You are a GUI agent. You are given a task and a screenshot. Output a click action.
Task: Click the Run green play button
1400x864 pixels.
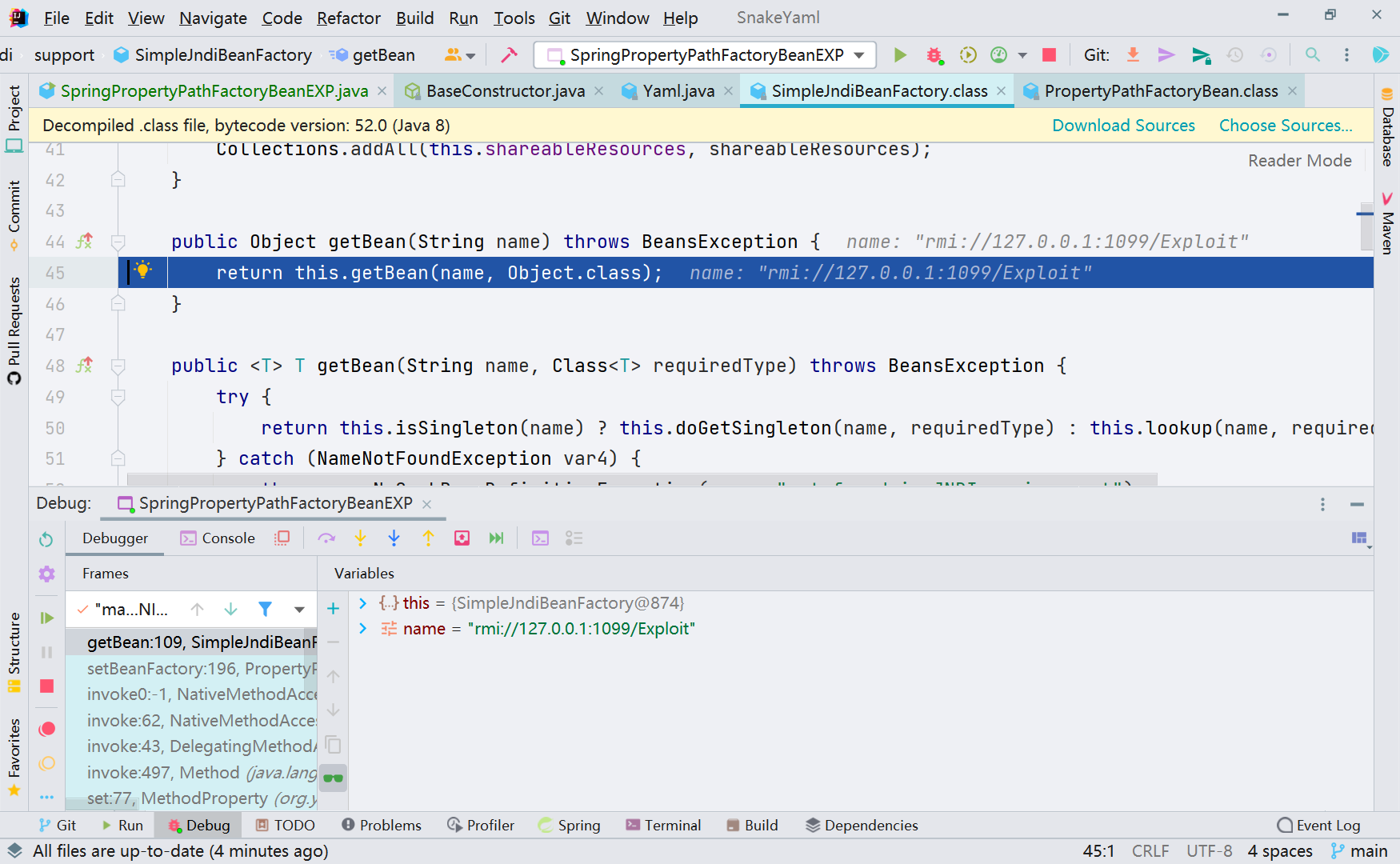point(900,55)
